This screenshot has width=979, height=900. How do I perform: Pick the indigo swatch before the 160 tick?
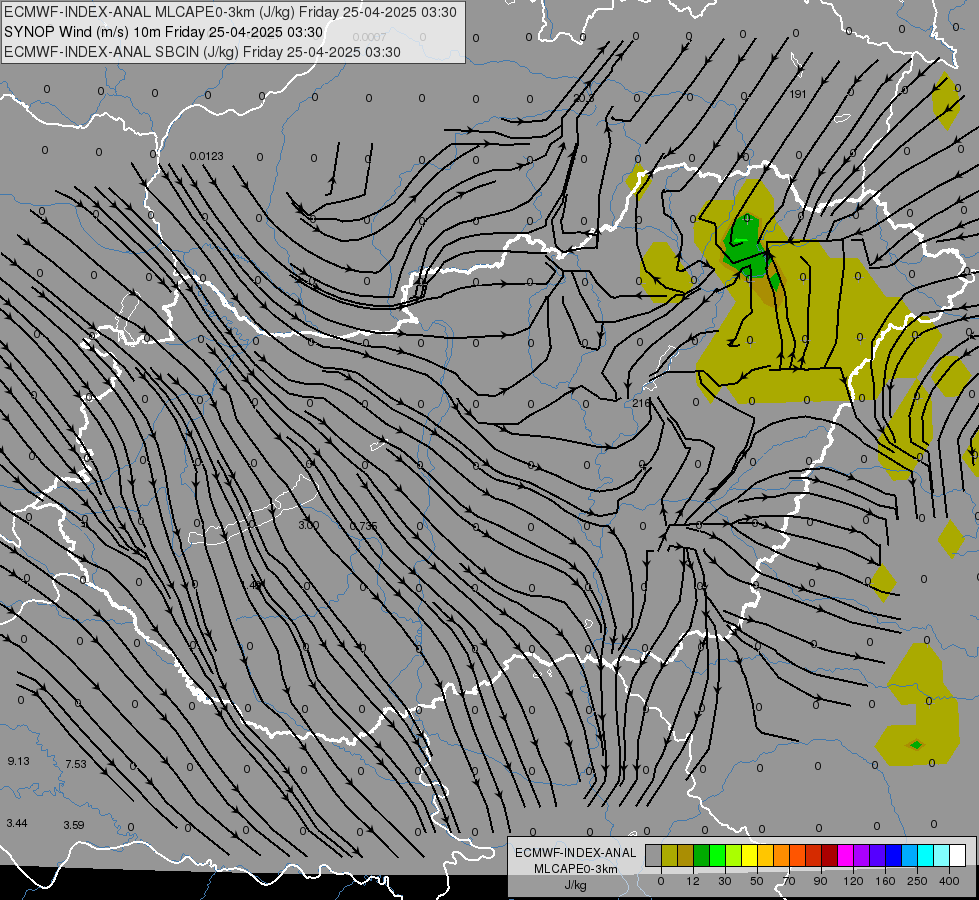click(x=877, y=855)
